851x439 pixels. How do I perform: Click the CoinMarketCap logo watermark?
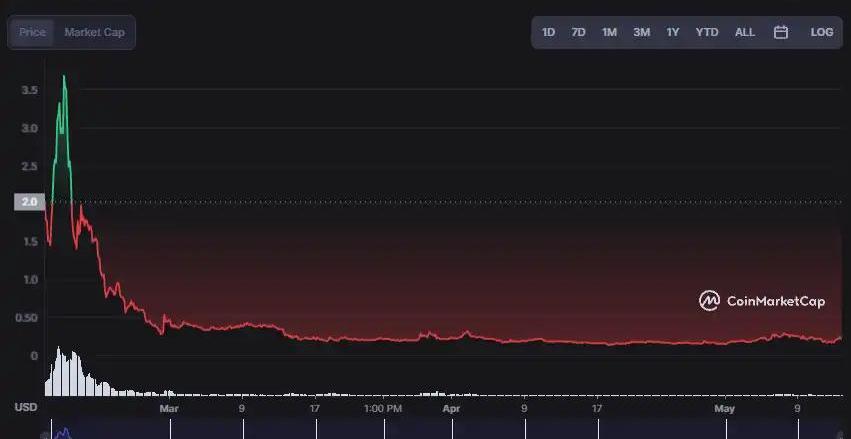coord(709,301)
